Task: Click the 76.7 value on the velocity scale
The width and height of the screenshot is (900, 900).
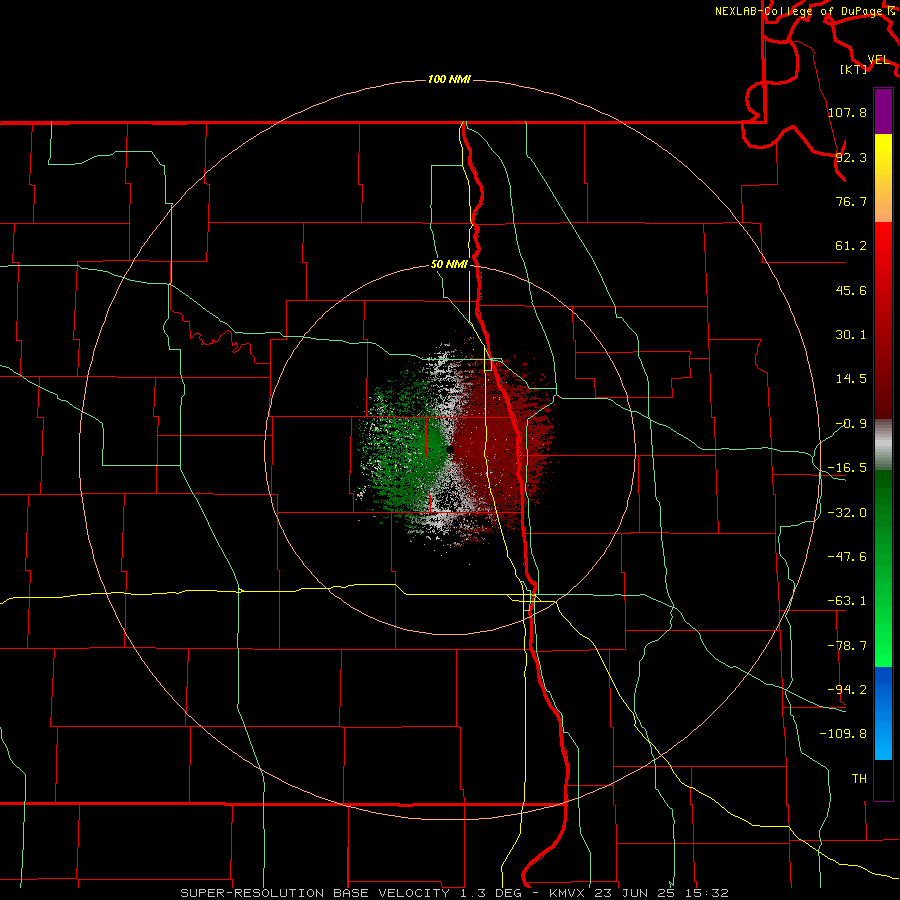Action: (851, 201)
